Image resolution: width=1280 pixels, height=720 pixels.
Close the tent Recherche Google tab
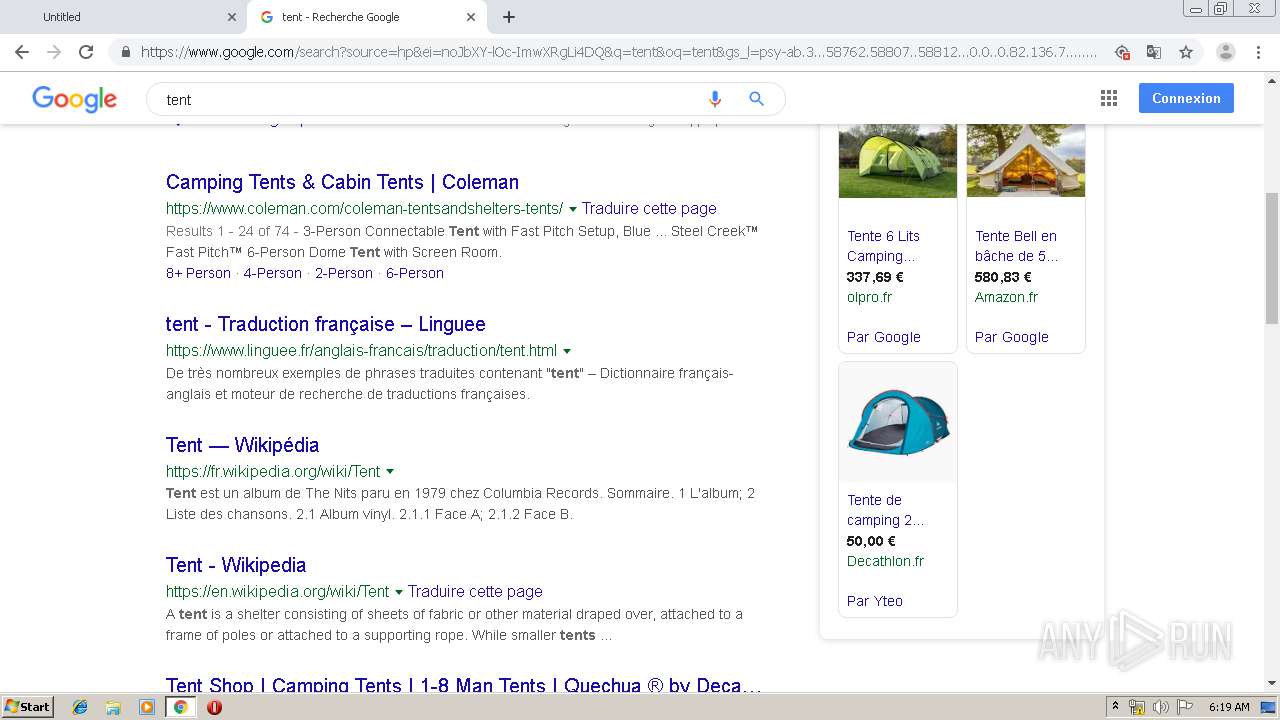pyautogui.click(x=471, y=17)
